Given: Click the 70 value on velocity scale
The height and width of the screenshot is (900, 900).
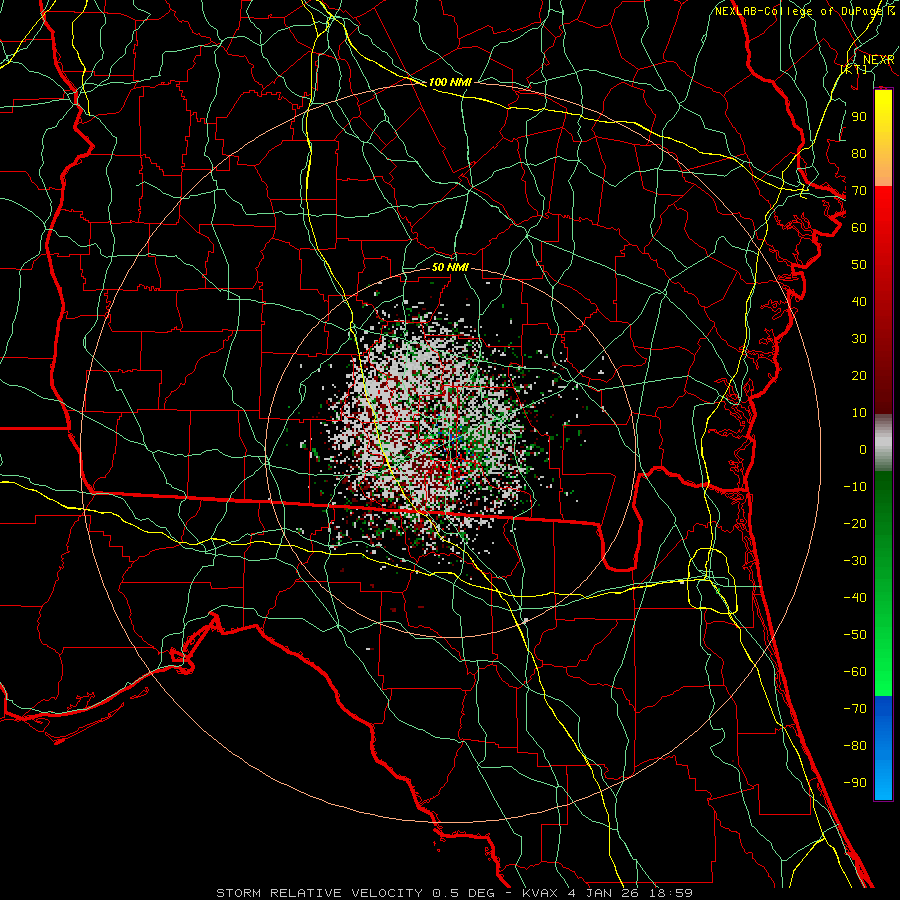Looking at the screenshot, I should [x=859, y=191].
